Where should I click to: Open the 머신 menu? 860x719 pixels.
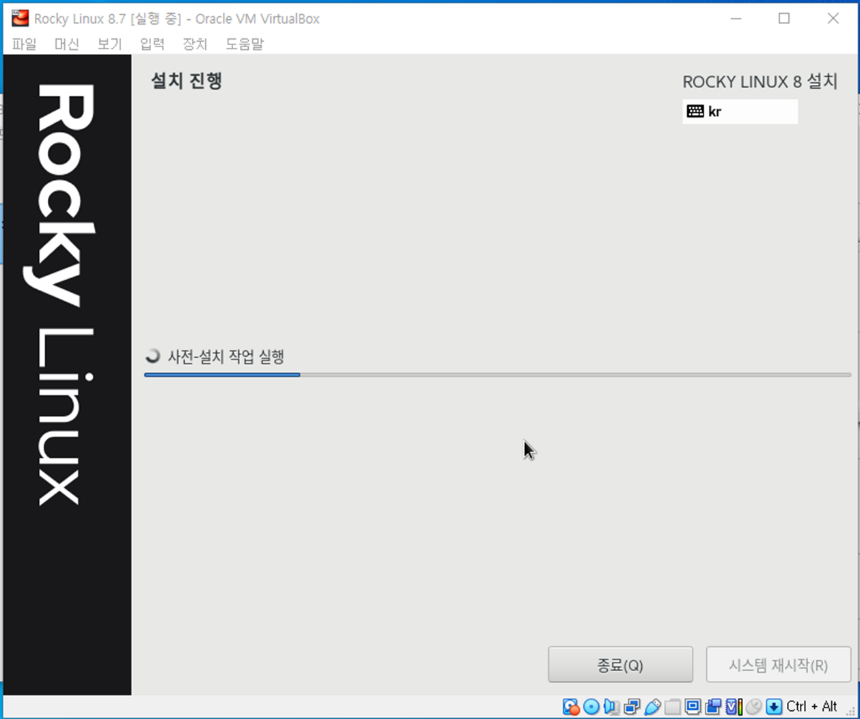pos(66,44)
